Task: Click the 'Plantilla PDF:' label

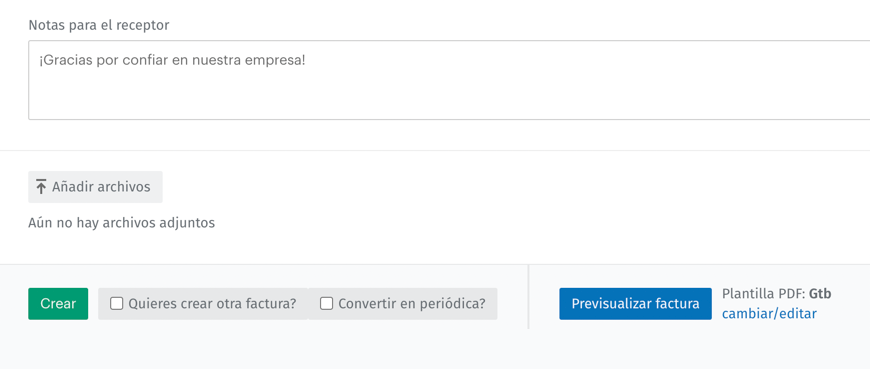Action: [763, 294]
